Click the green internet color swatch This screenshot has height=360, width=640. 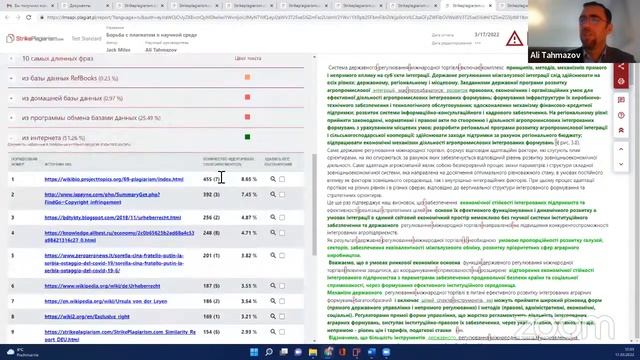tap(247, 137)
